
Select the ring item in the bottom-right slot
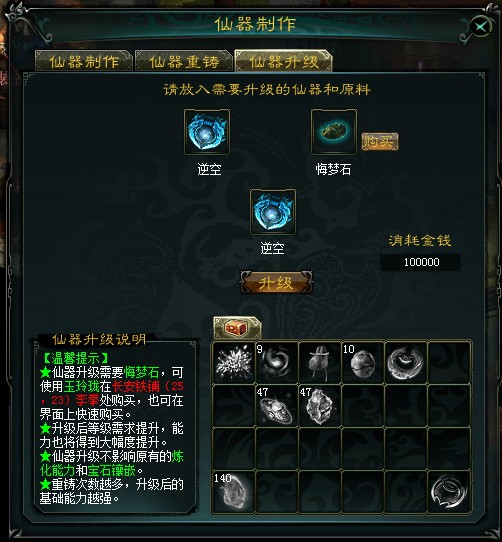(449, 491)
